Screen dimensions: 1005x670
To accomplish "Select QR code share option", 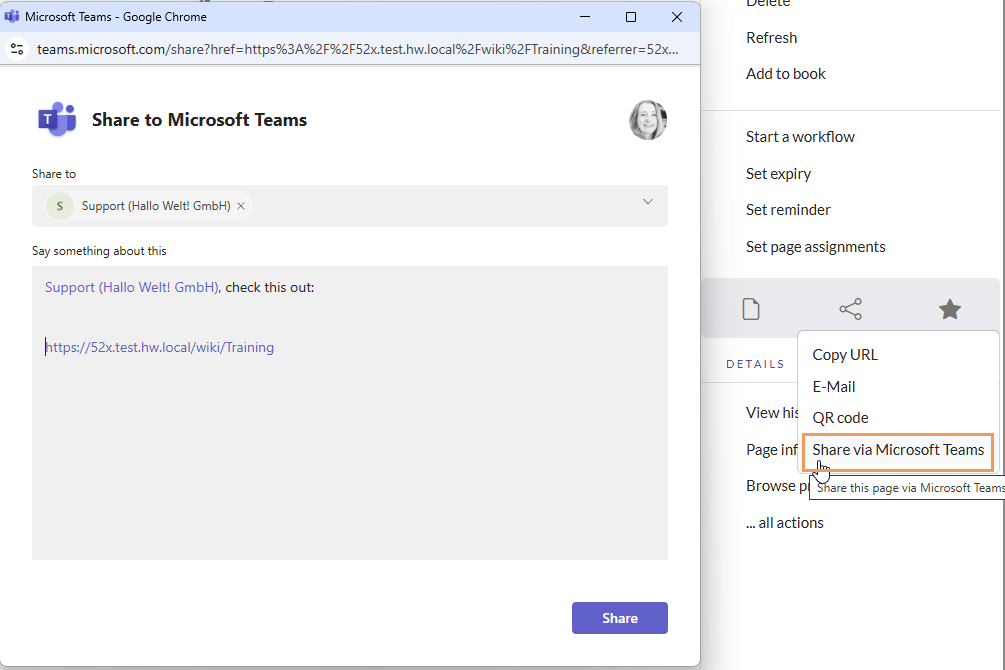I will point(840,418).
